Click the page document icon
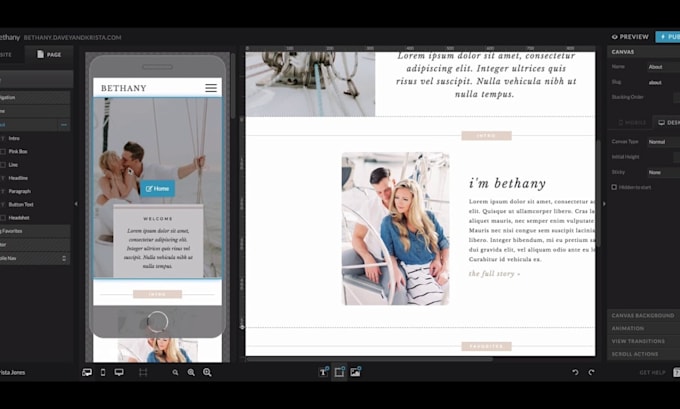 coord(40,54)
